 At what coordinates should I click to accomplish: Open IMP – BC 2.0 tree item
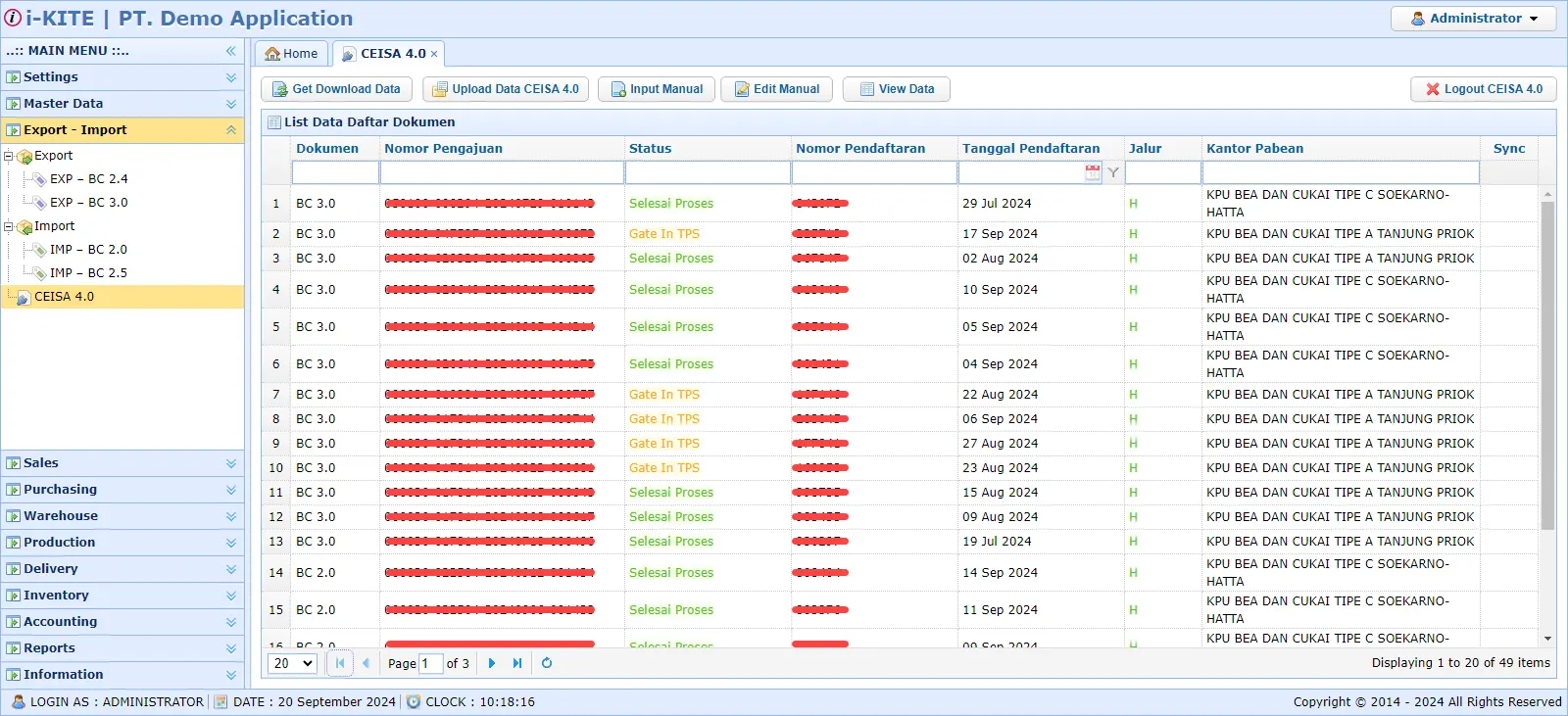coord(88,250)
